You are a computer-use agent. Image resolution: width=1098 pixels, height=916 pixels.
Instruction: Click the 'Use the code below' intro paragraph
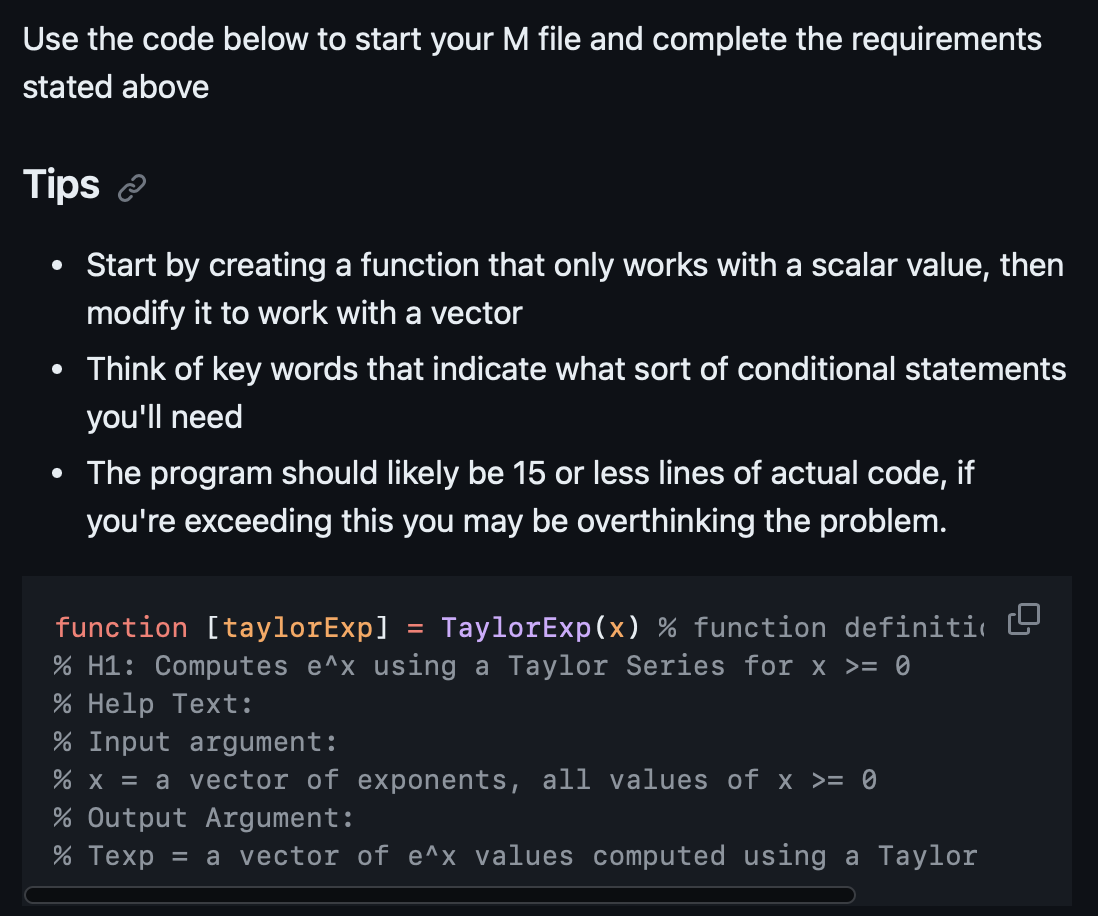(x=532, y=63)
